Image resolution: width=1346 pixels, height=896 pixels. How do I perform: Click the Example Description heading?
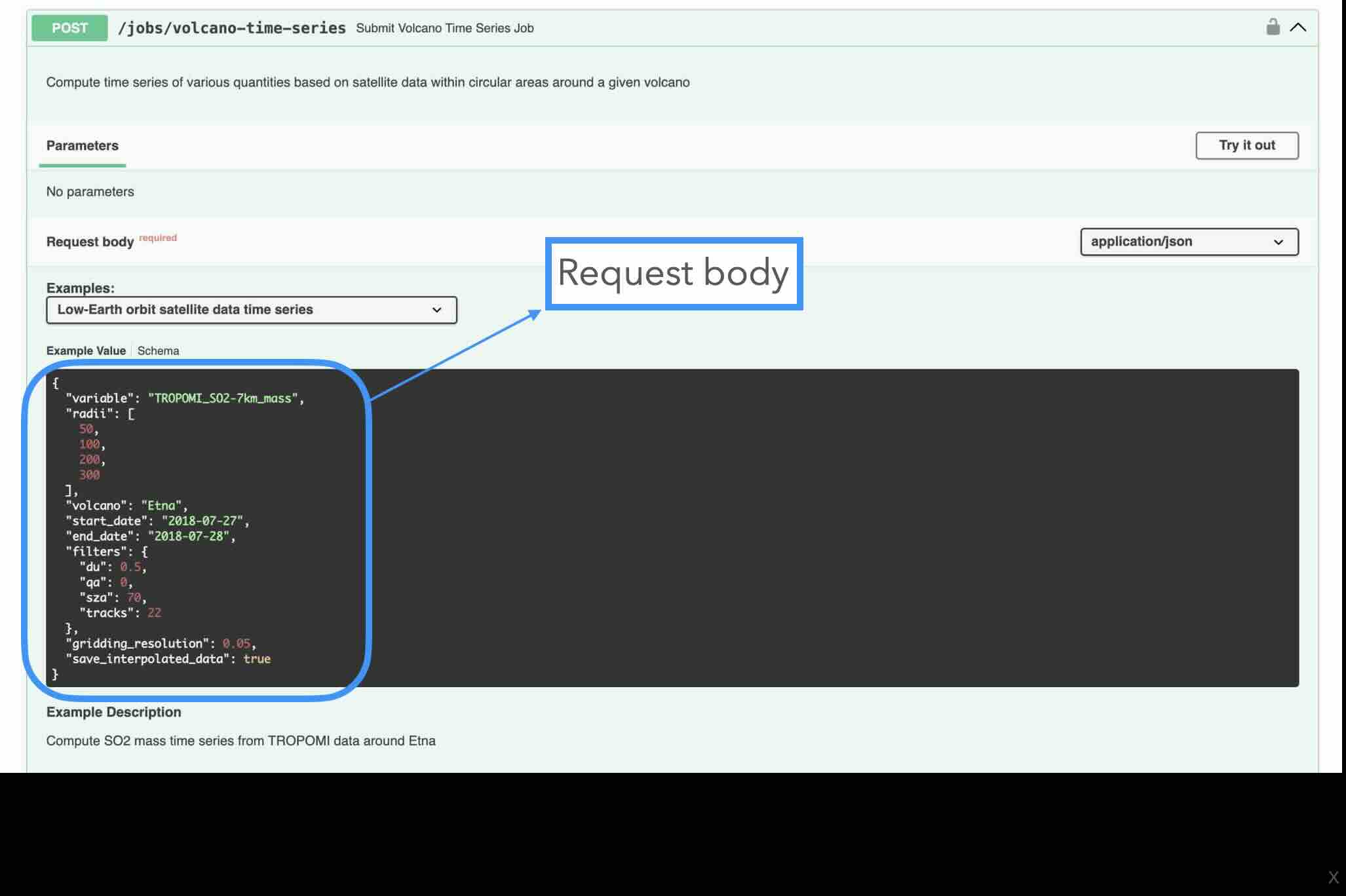[113, 712]
